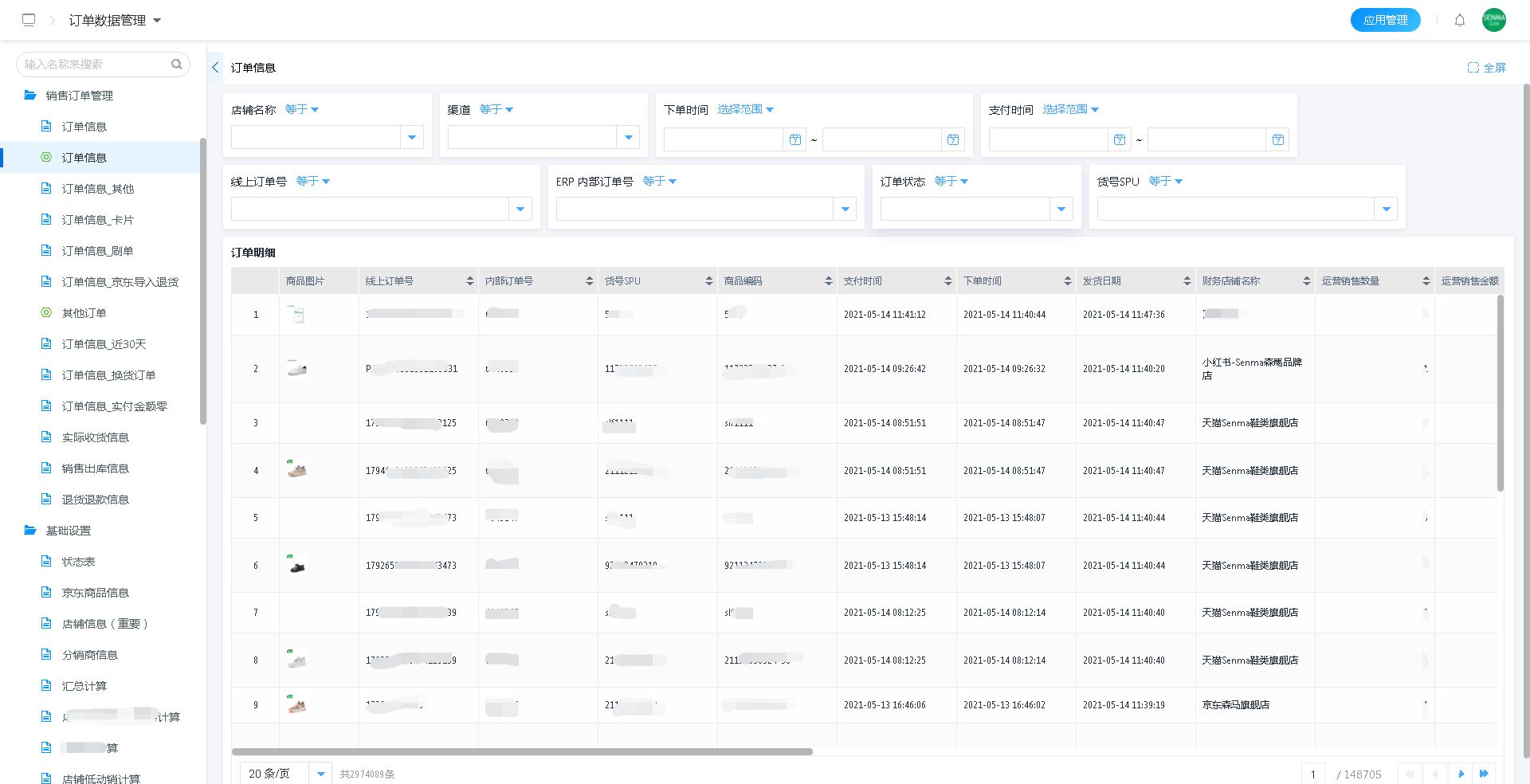Open the 支付时间 end date calendar icon
The image size is (1530, 784).
1277,139
